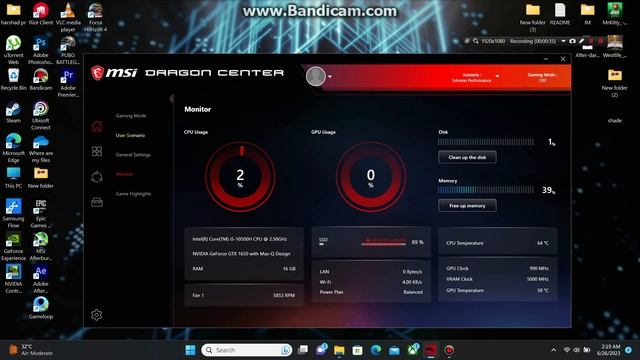Open VLC media player desktop icon
The height and width of the screenshot is (360, 640).
(68, 17)
